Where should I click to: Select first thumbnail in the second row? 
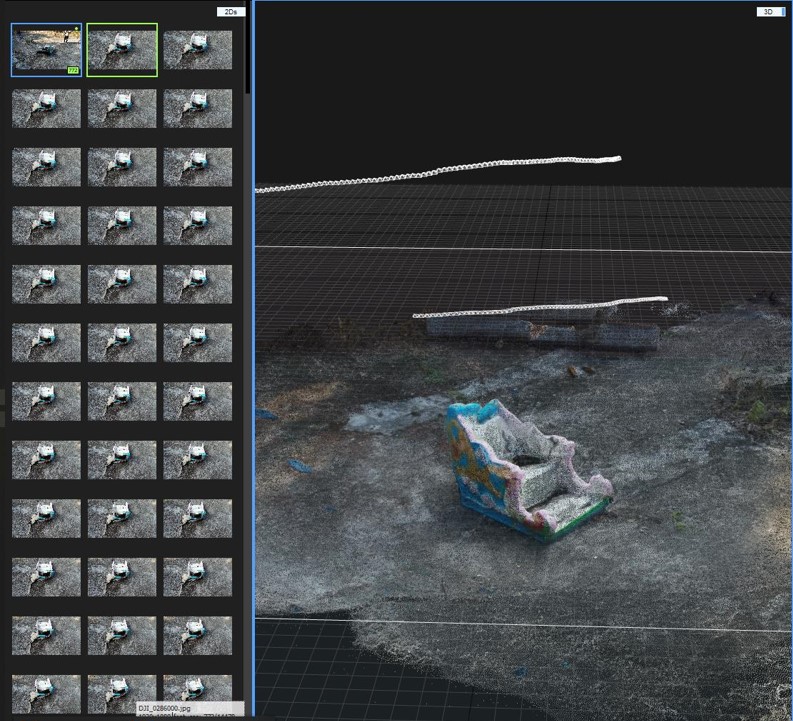coord(46,108)
